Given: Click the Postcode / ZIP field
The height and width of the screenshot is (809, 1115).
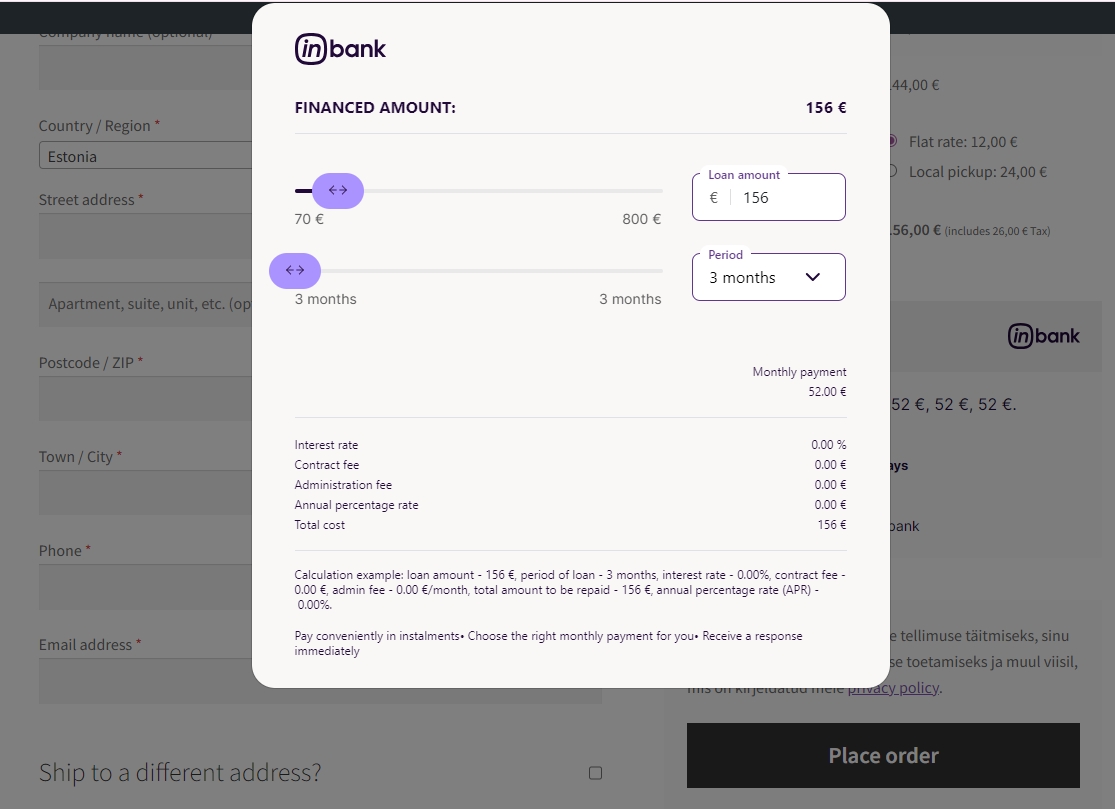Looking at the screenshot, I should (145, 398).
